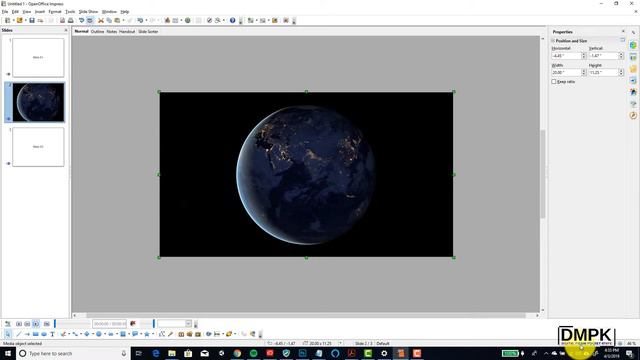Open Position and Size more options button

(x=622, y=40)
